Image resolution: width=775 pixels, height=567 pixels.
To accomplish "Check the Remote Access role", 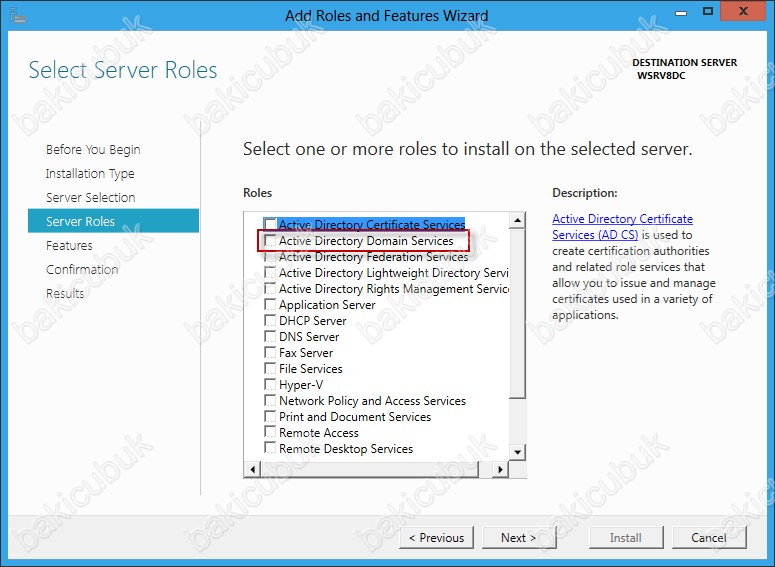I will coord(270,432).
